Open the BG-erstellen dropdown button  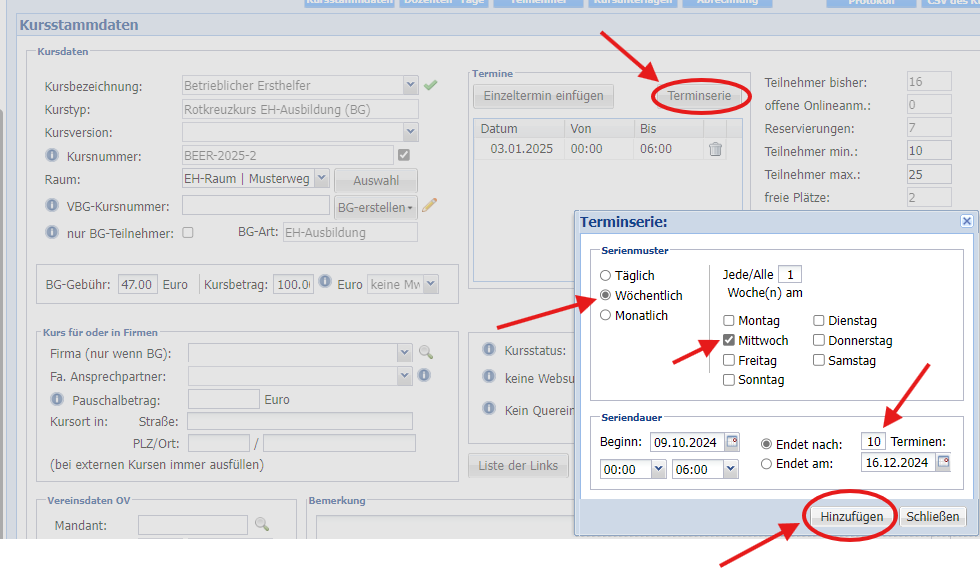pyautogui.click(x=375, y=207)
